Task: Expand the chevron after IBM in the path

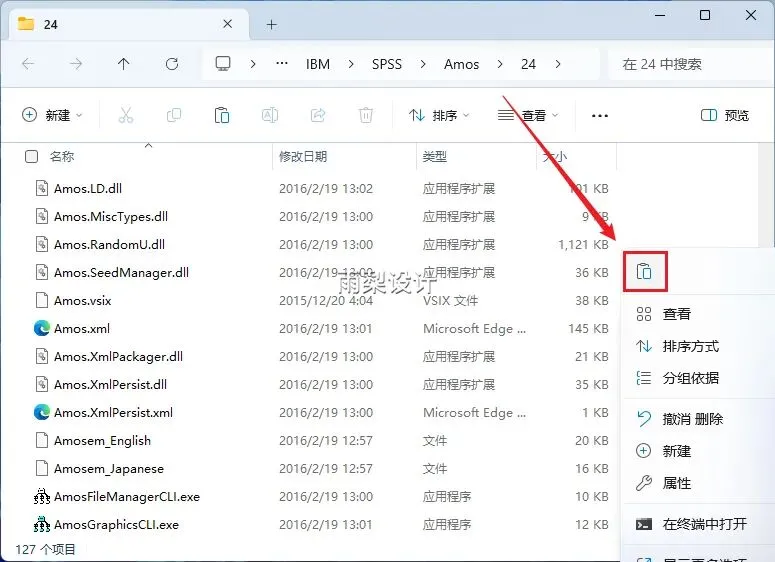Action: point(351,64)
